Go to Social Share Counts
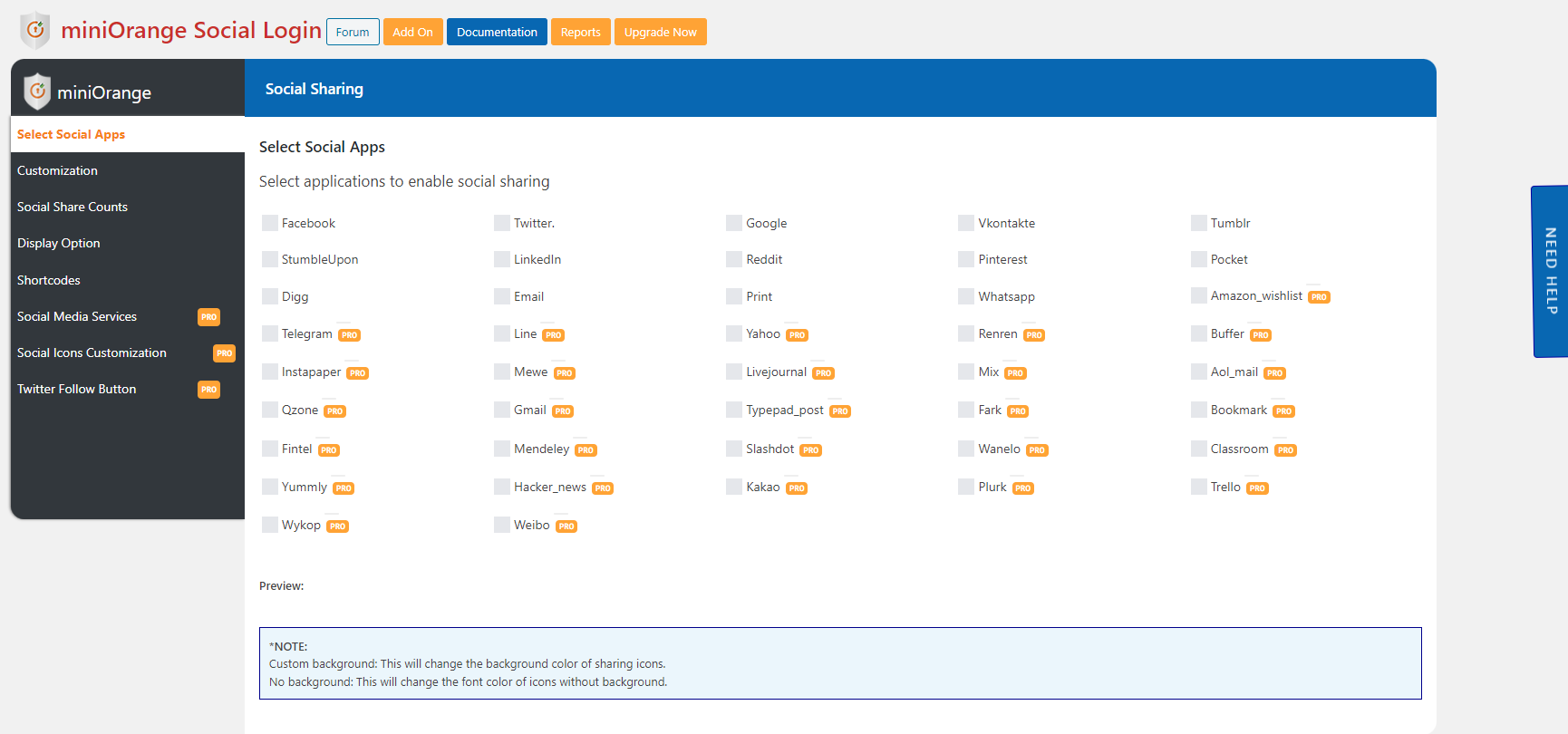 [128, 207]
